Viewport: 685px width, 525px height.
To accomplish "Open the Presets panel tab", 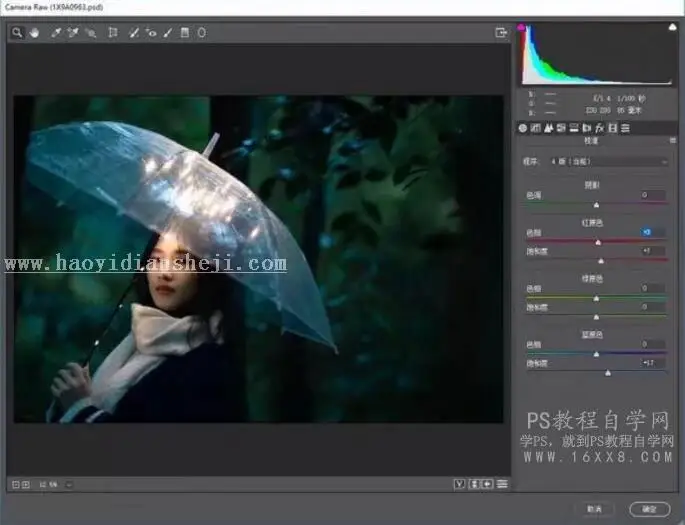I will (x=626, y=128).
